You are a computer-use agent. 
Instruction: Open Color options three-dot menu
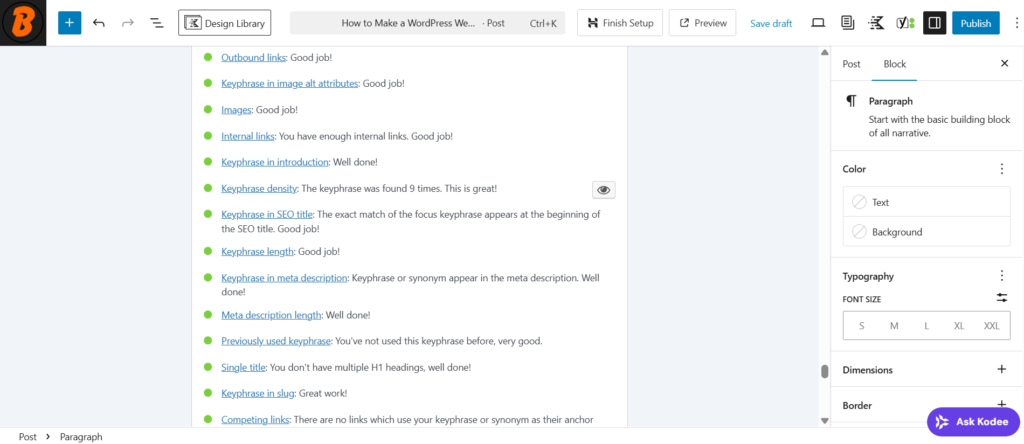(1002, 169)
